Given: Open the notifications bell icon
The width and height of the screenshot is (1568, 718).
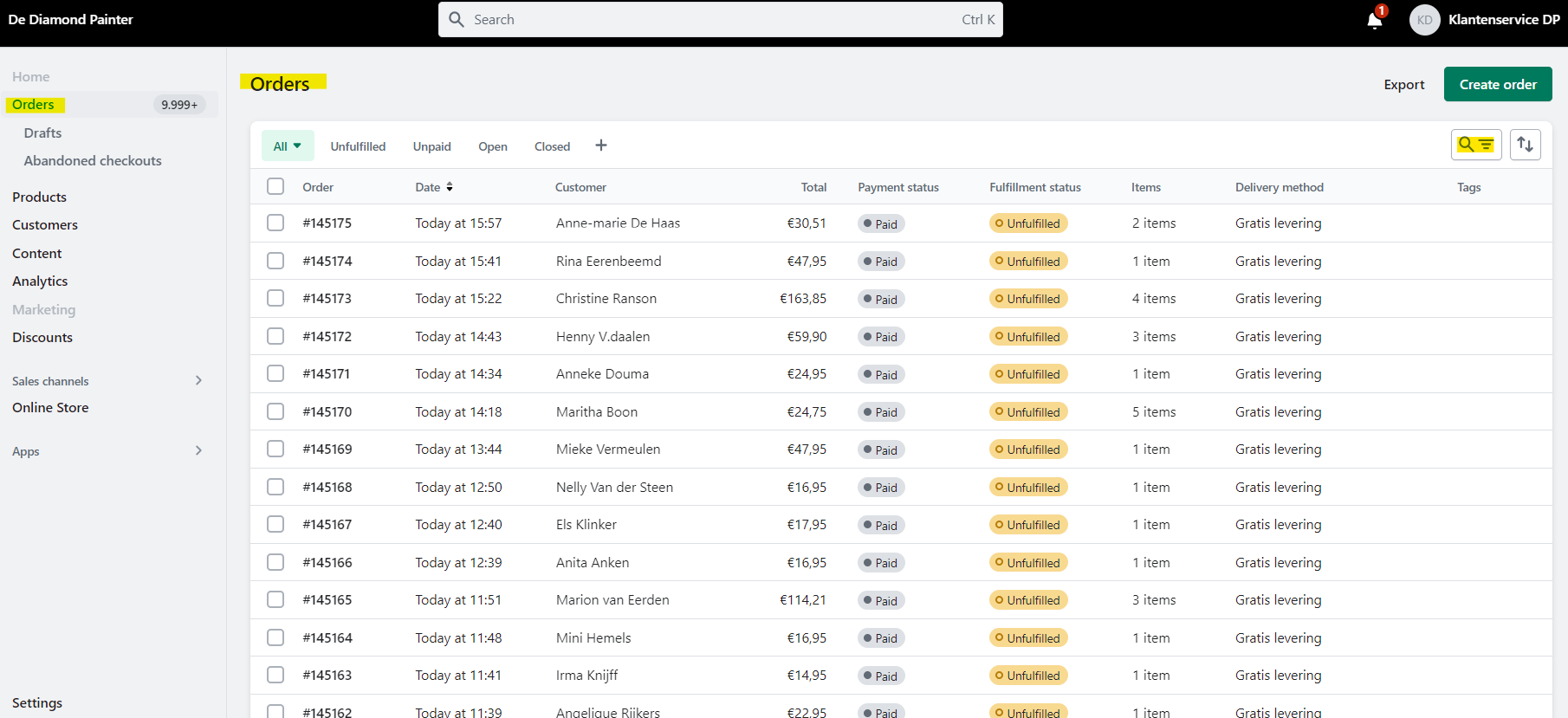Looking at the screenshot, I should [1375, 20].
